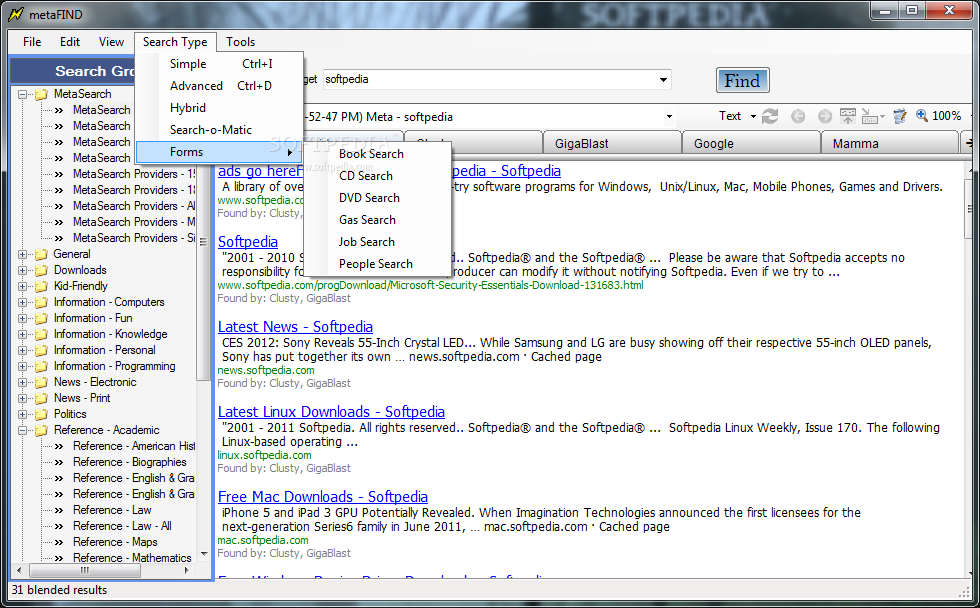Screen dimensions: 980x608
Task: Open the View menu
Action: 111,42
